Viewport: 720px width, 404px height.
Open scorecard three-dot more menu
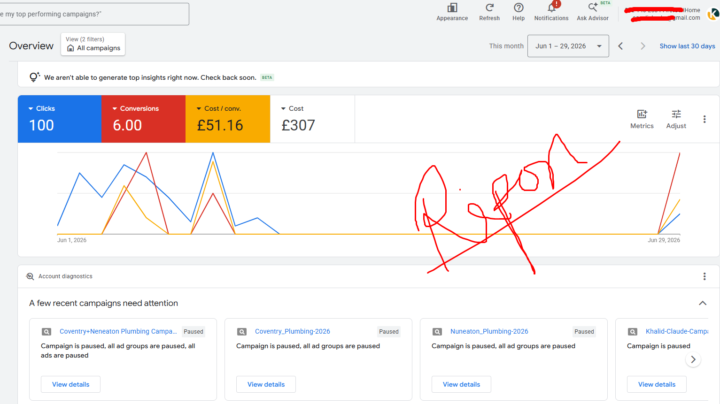[704, 119]
